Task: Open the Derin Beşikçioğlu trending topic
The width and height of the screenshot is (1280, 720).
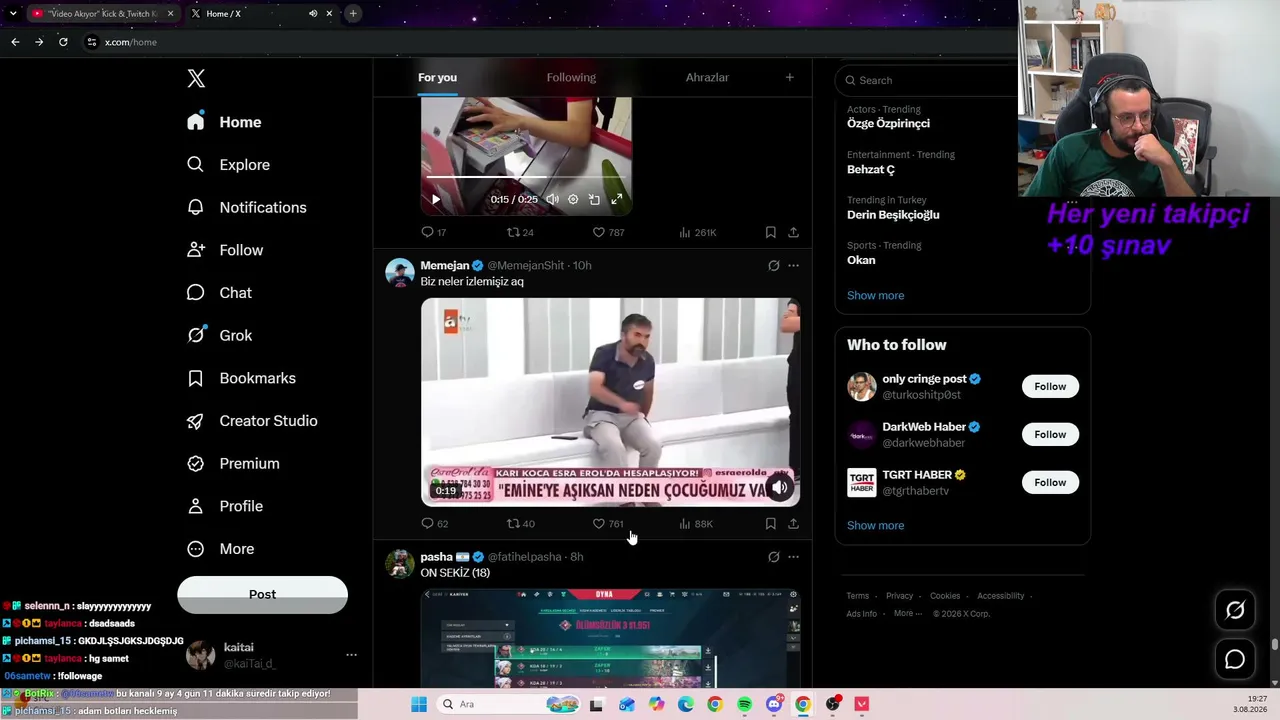Action: click(x=893, y=214)
